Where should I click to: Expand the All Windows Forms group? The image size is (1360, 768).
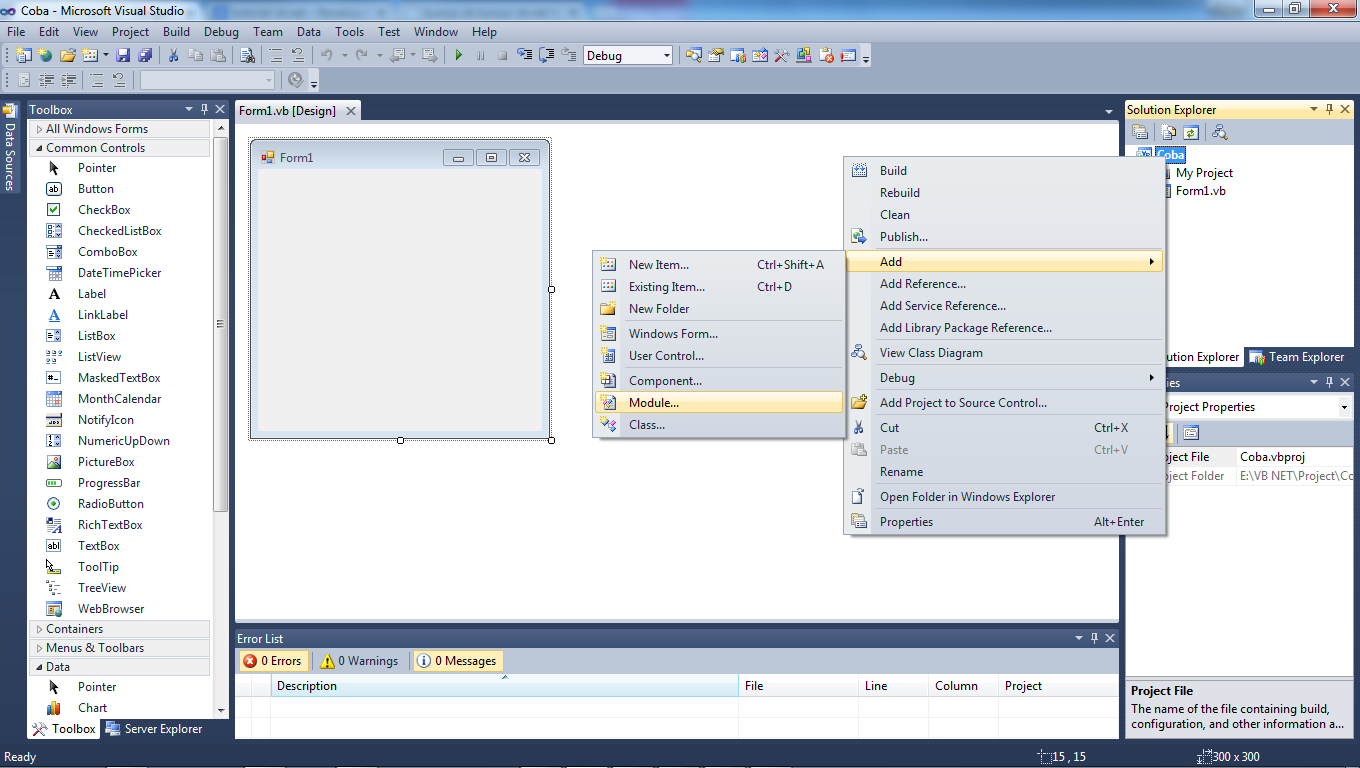120,129
